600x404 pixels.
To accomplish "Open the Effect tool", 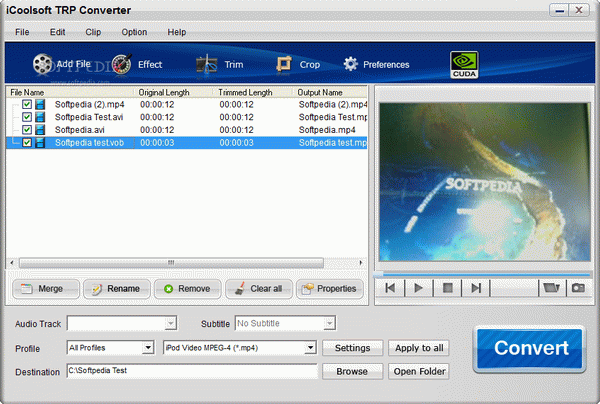I will tap(138, 64).
